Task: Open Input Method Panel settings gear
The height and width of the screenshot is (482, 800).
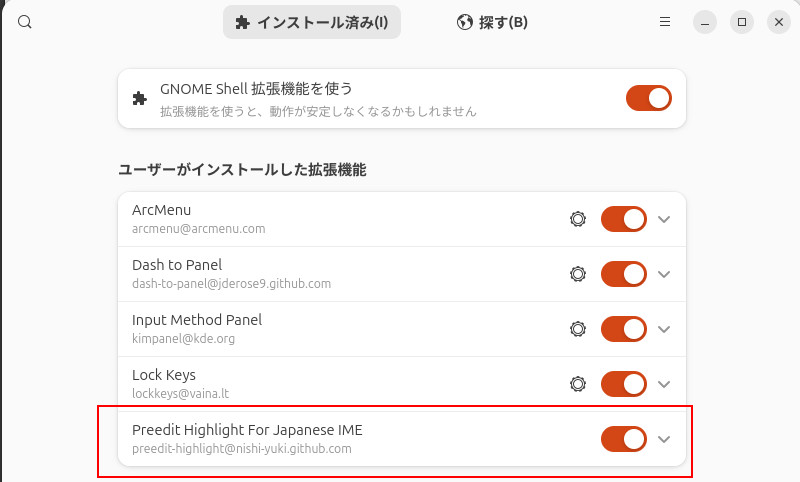Action: click(x=577, y=328)
